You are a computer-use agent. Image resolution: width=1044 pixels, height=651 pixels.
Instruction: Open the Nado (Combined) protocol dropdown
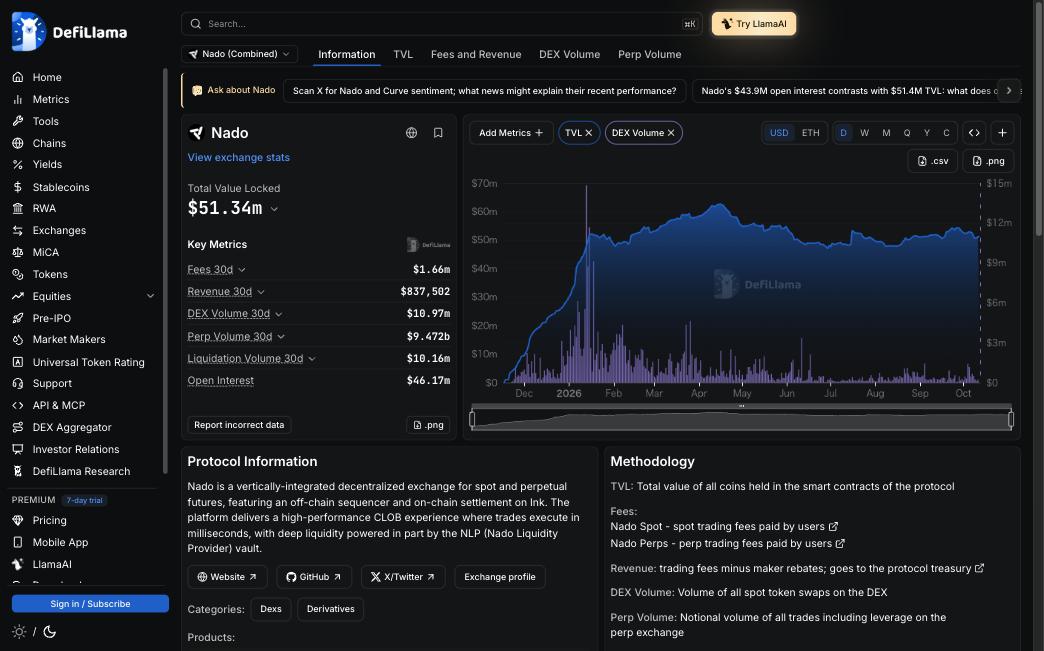(239, 54)
